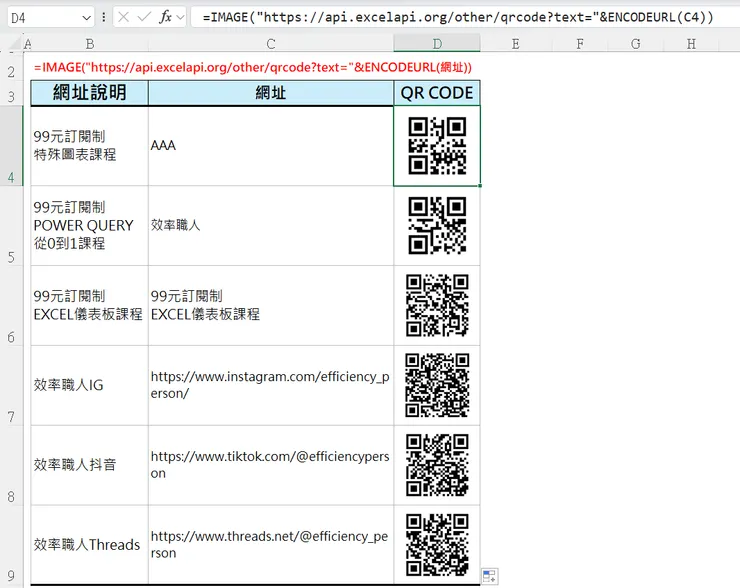The height and width of the screenshot is (588, 740).
Task: Select column H header
Action: click(x=691, y=44)
